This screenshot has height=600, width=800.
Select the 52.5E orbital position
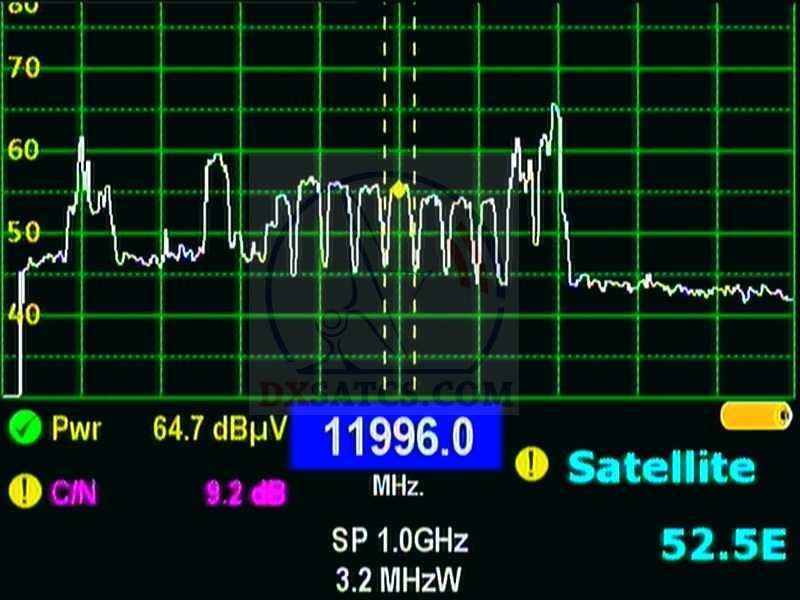[x=723, y=543]
